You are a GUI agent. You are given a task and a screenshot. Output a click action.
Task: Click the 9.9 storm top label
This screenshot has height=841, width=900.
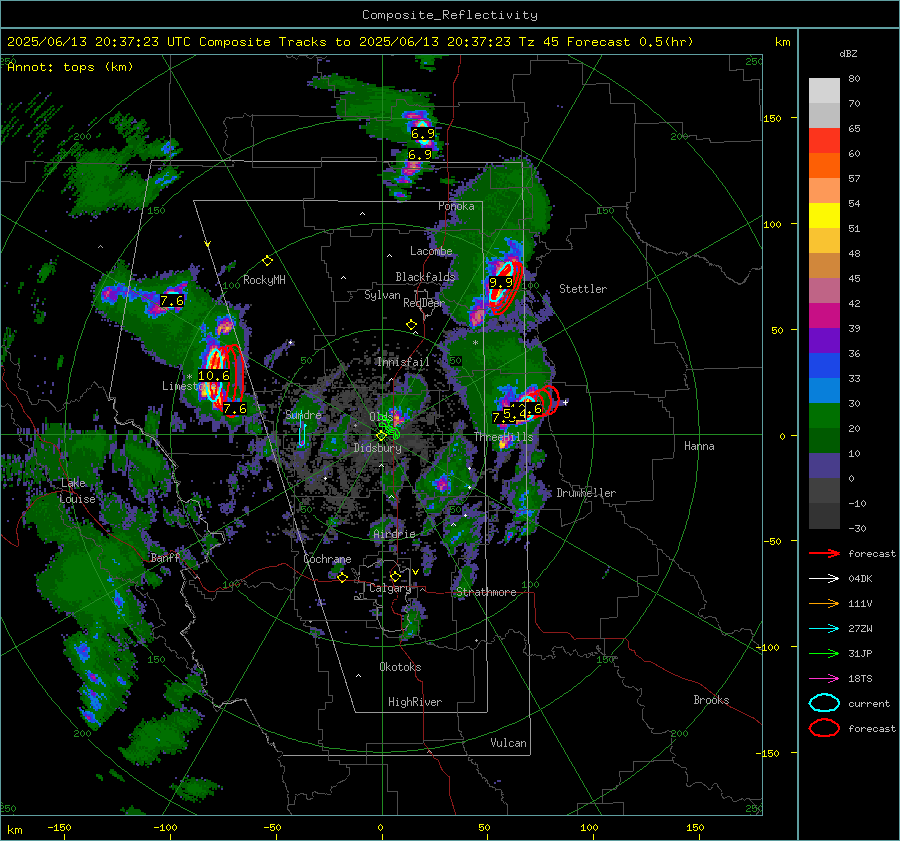(501, 282)
